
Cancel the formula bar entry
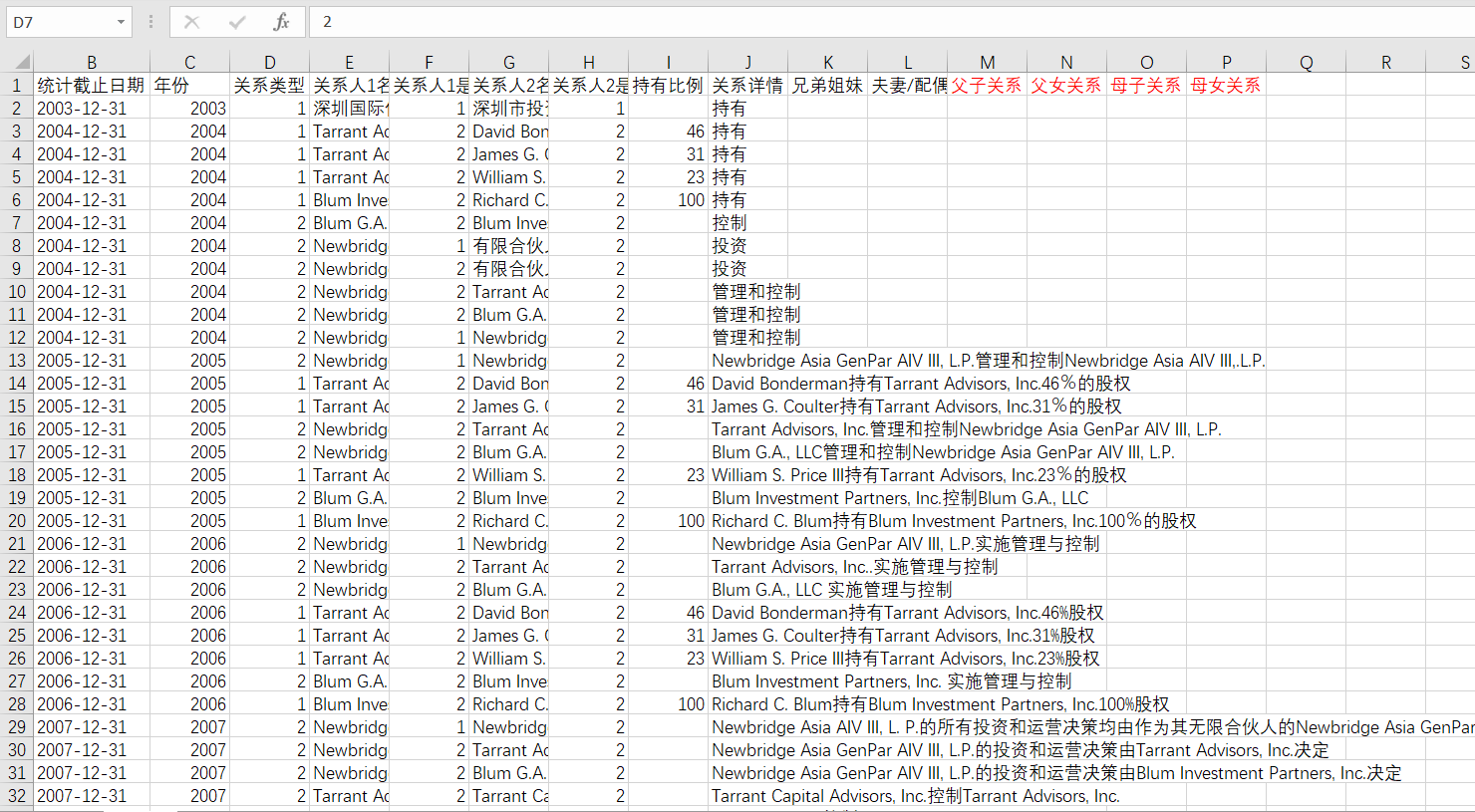point(192,22)
